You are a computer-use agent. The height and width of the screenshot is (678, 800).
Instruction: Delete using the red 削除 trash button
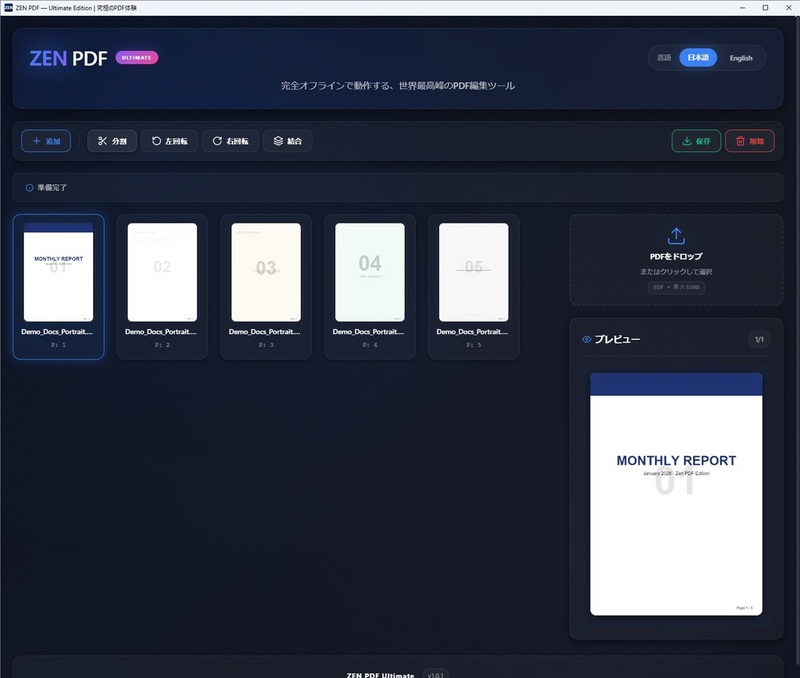coord(749,141)
